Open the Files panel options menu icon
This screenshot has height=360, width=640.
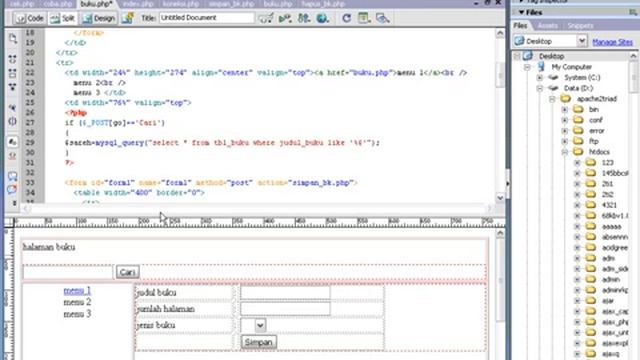tap(633, 13)
